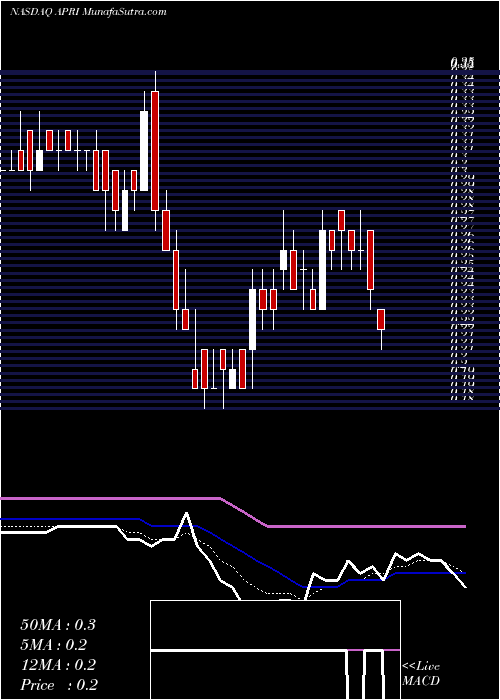Click the "50MA : 0.3" readout

click(x=58, y=625)
